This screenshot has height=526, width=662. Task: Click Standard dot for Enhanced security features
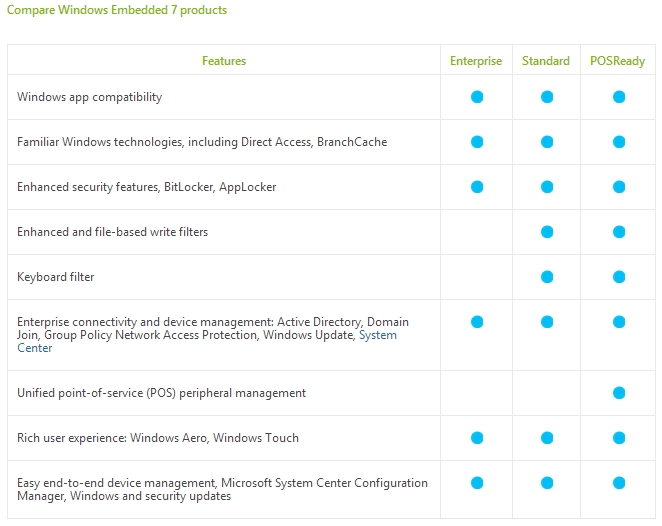pos(547,187)
